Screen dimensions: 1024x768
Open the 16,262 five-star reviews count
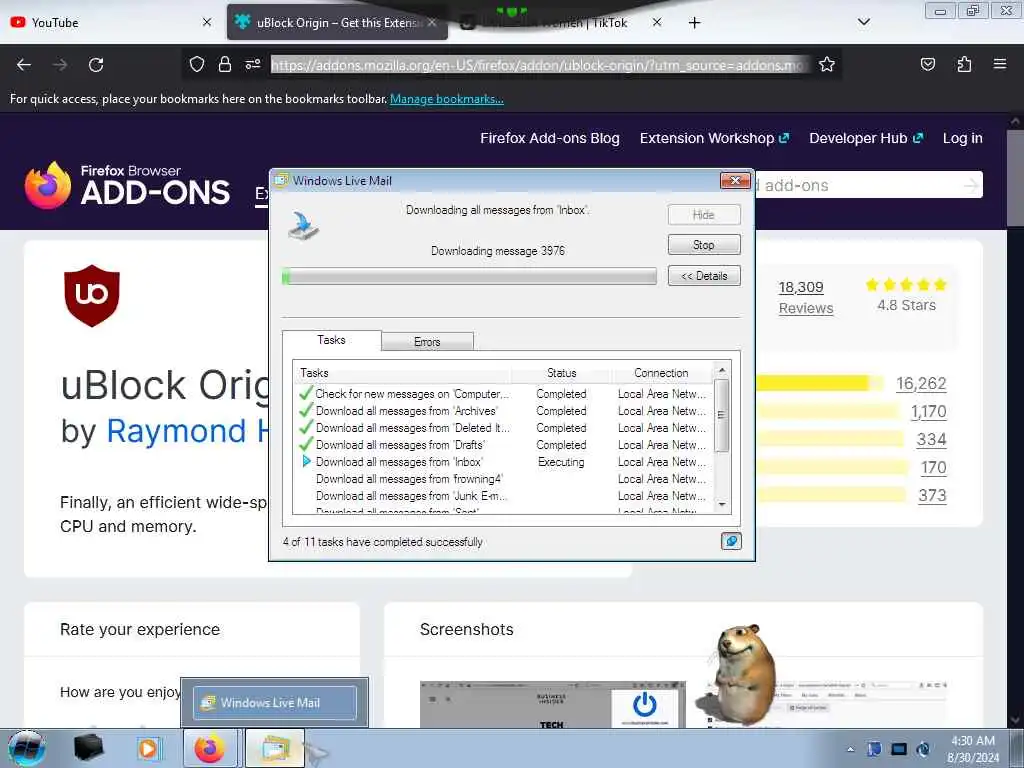point(921,383)
